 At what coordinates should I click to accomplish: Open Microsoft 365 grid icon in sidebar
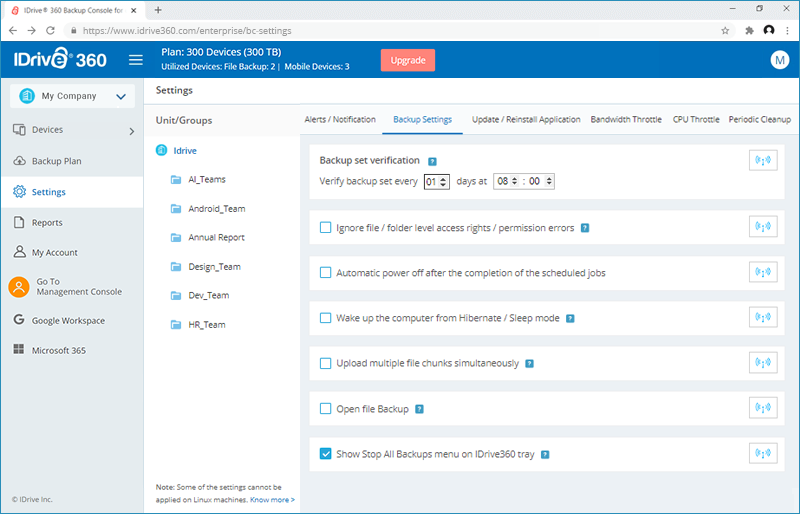click(x=19, y=349)
